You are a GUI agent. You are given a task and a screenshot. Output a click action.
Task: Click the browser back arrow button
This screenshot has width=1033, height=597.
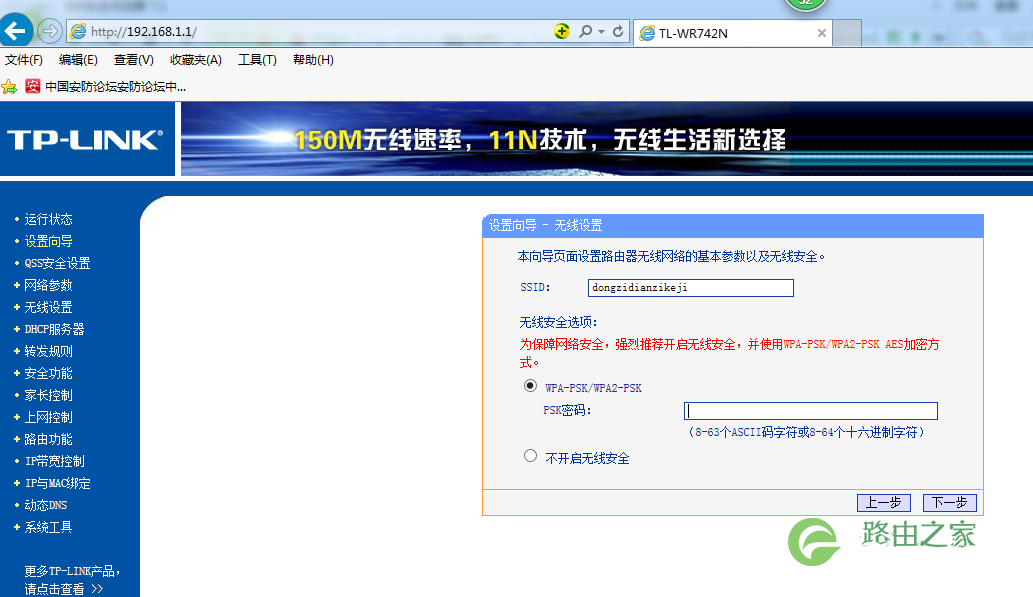pos(15,30)
